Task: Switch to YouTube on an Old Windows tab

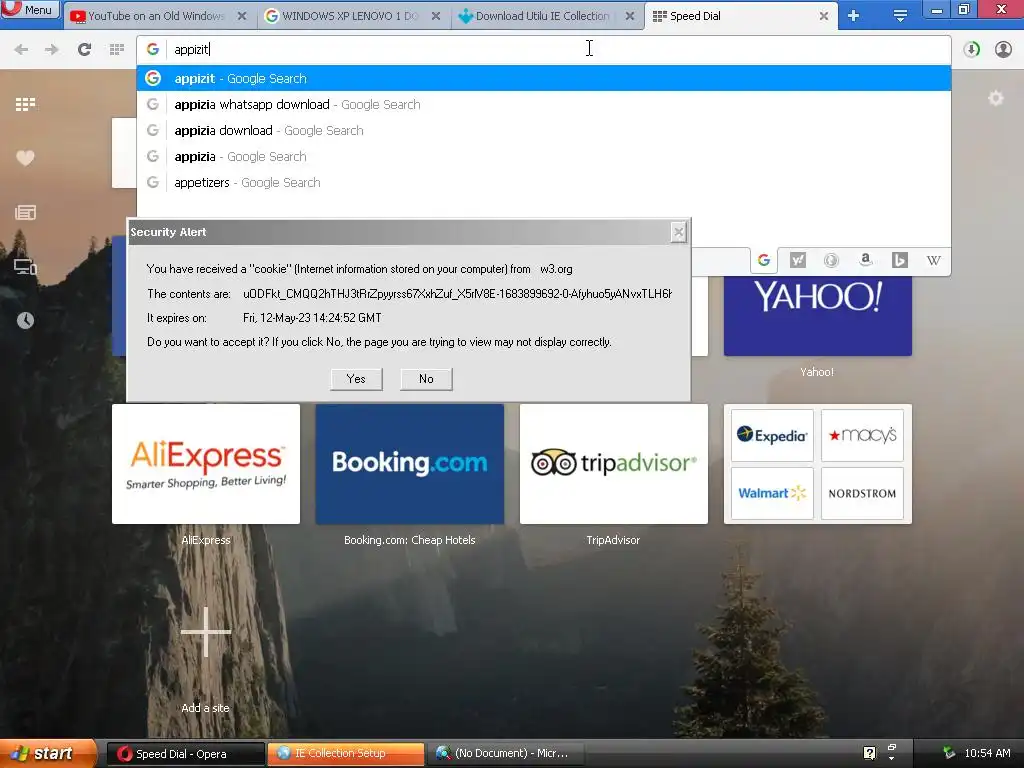Action: tap(157, 16)
